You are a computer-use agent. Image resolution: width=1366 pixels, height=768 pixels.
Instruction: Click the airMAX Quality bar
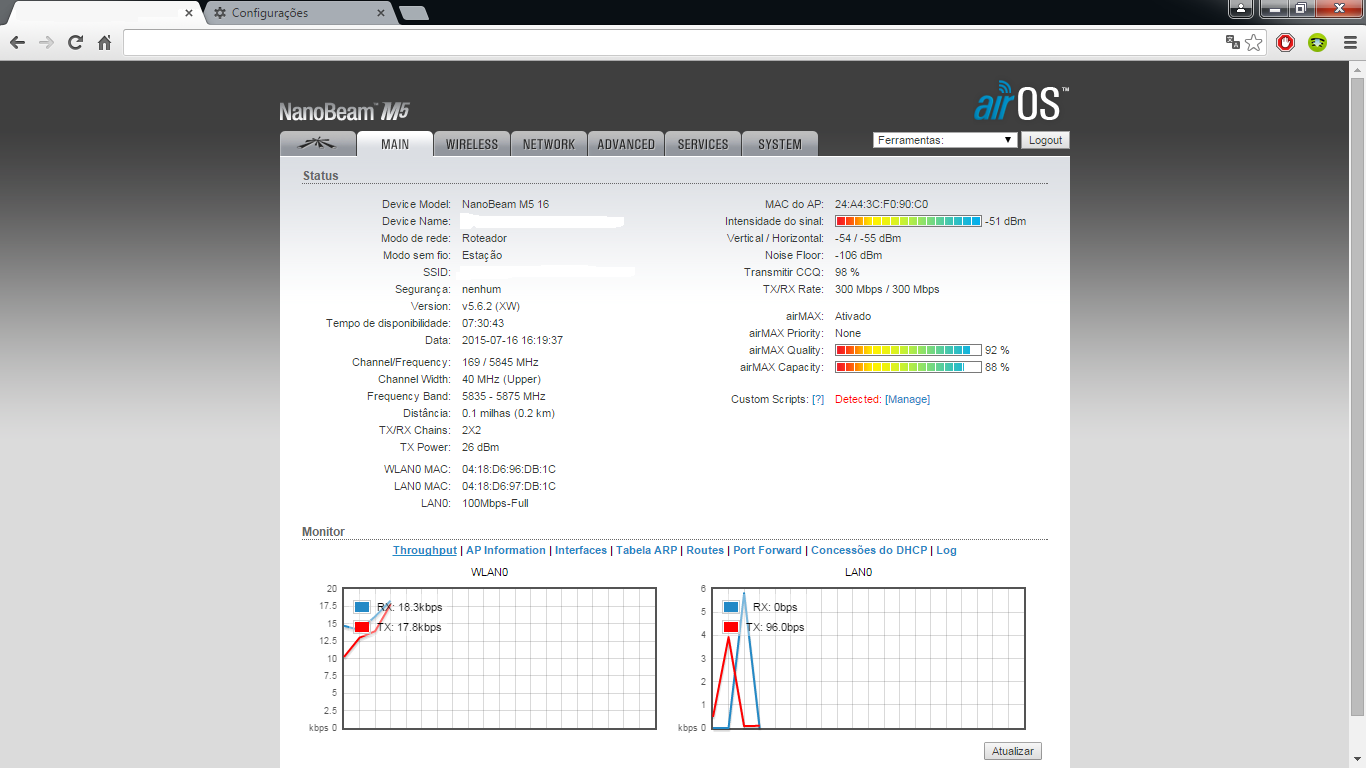pos(908,350)
